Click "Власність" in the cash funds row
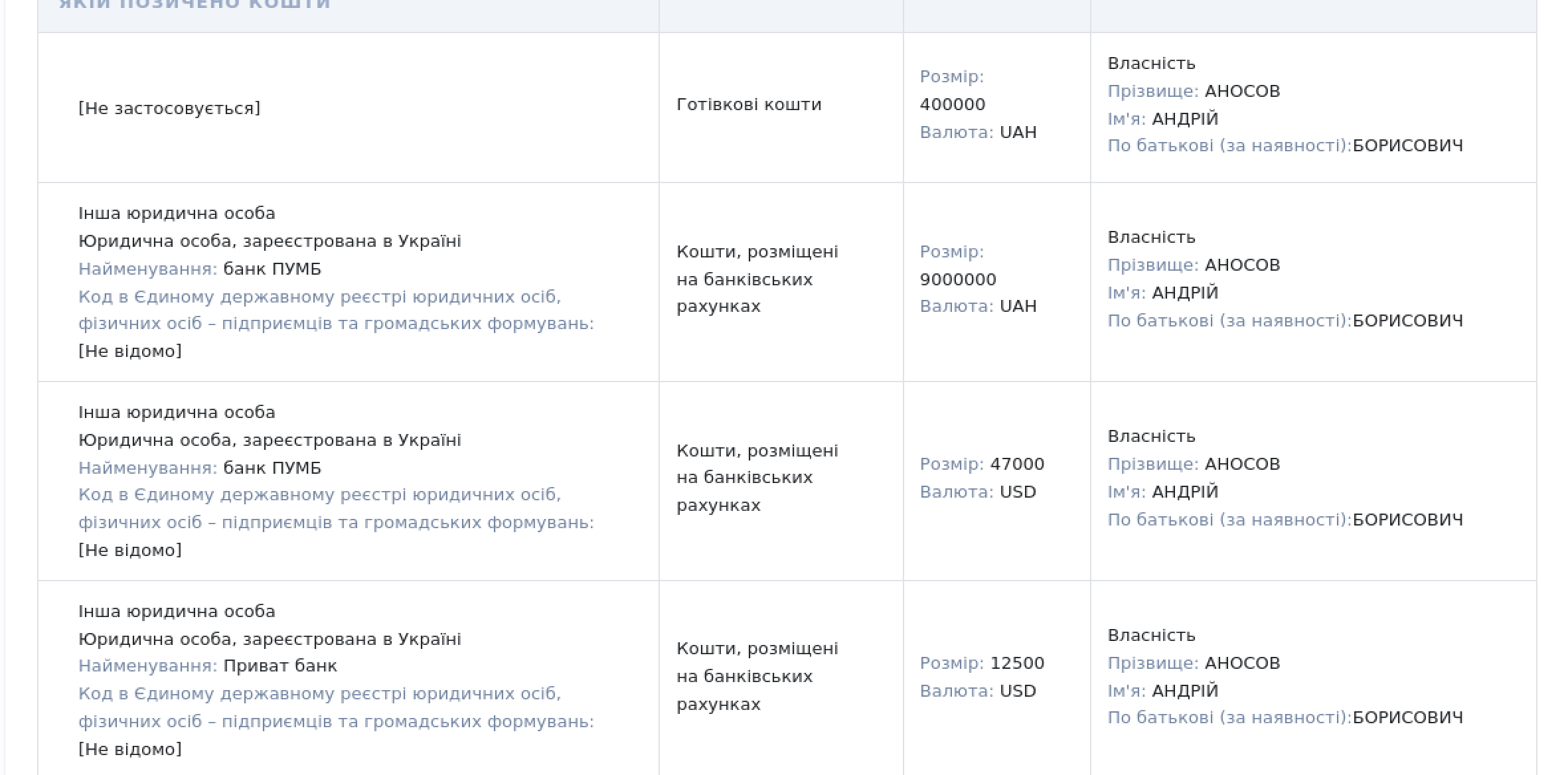This screenshot has width=1568, height=775. tap(1152, 63)
